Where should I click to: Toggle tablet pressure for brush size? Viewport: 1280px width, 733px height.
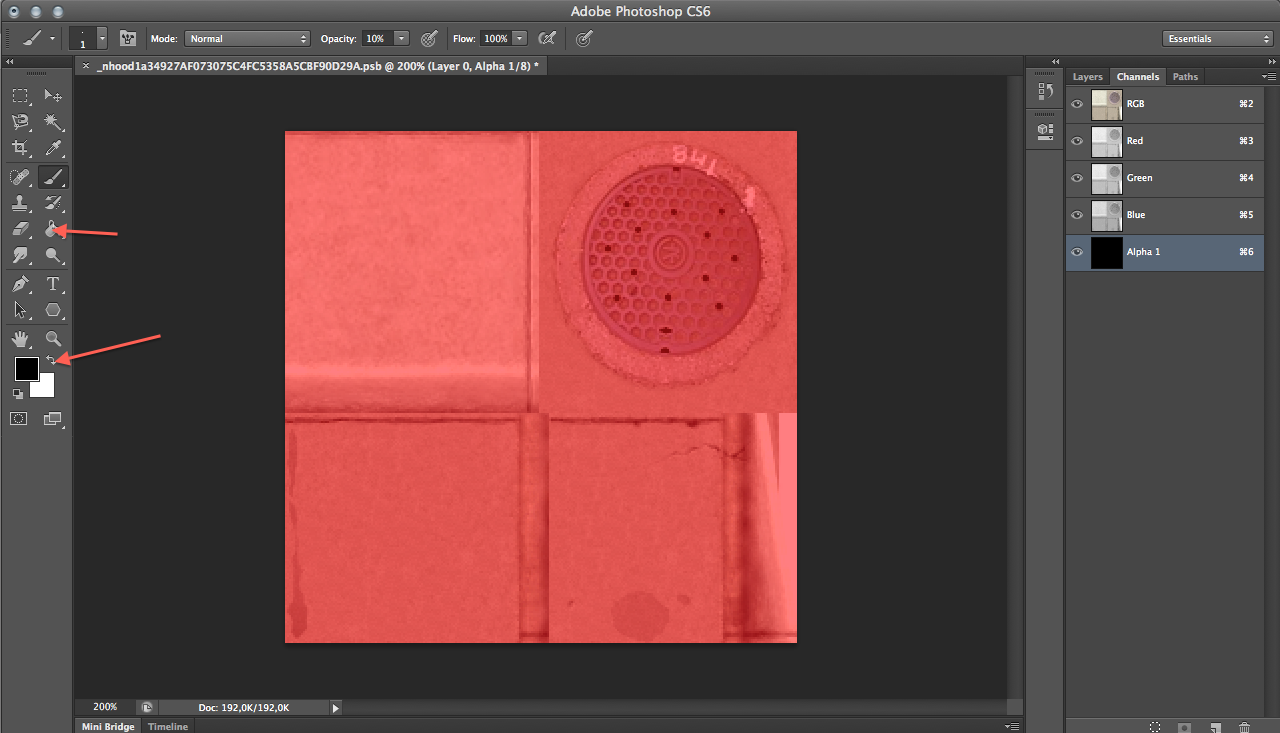(x=585, y=38)
